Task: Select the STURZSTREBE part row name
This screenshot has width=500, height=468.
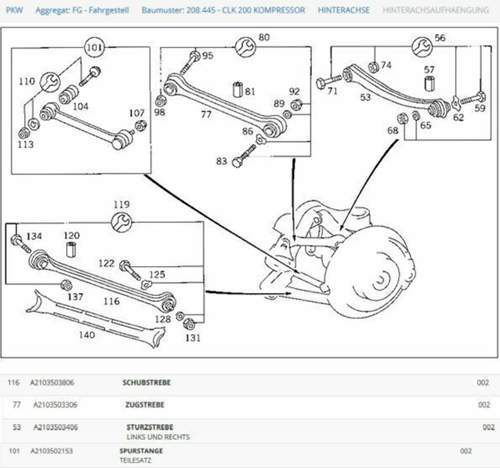Action: click(x=150, y=427)
